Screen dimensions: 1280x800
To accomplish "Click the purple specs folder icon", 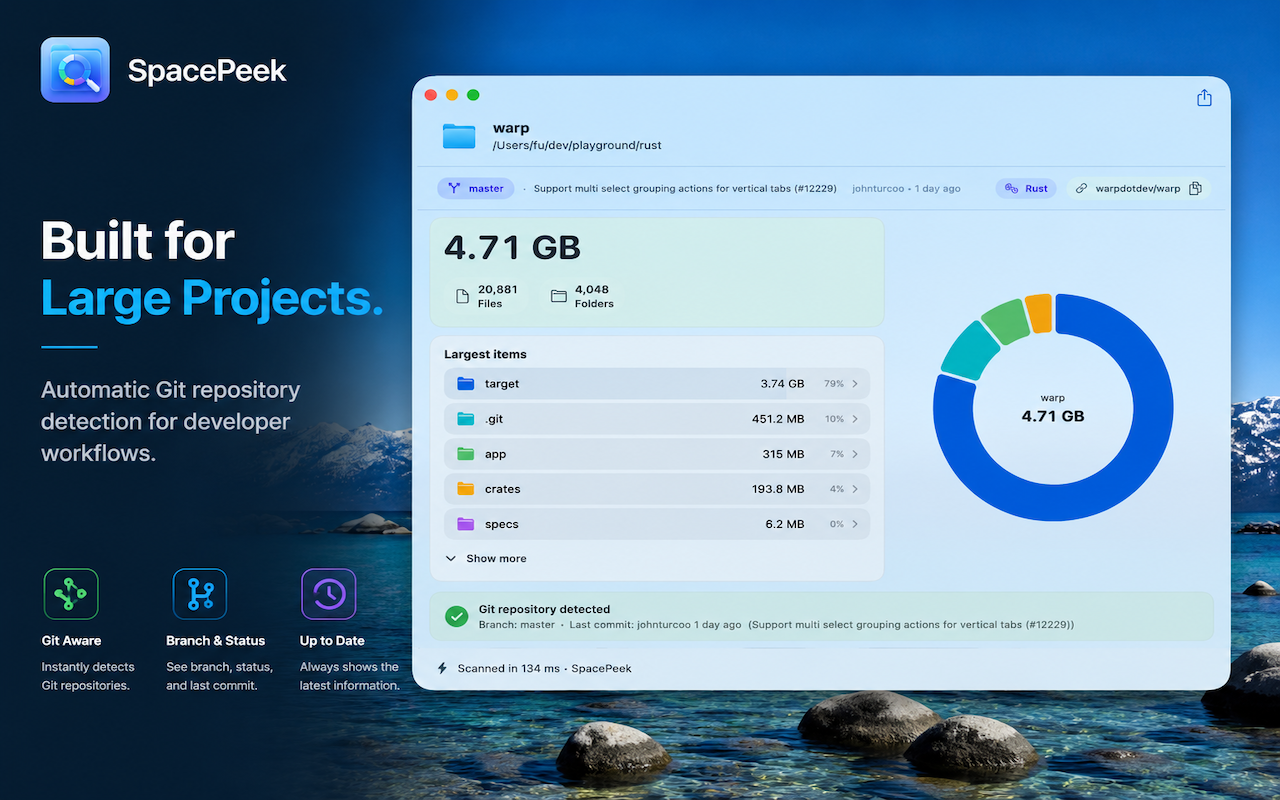I will pyautogui.click(x=465, y=523).
